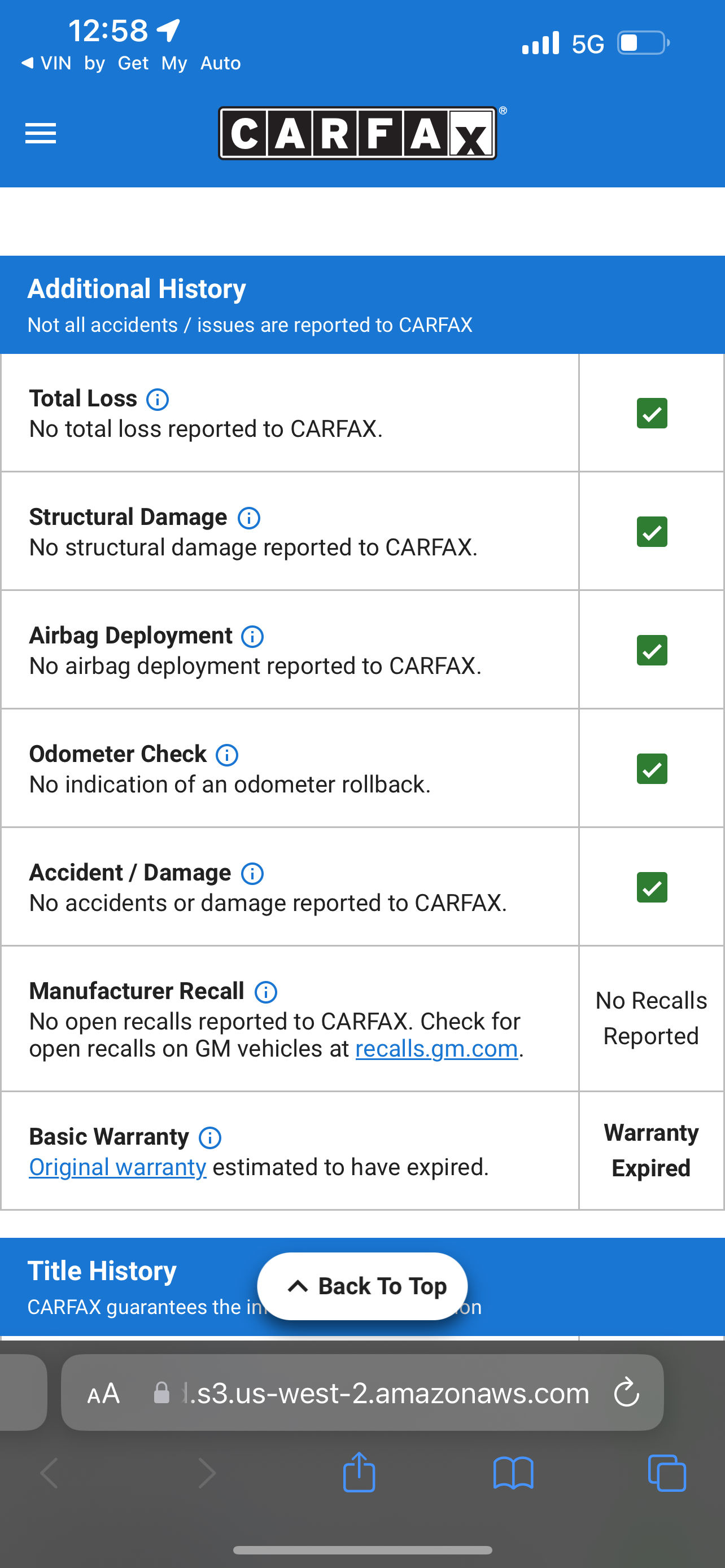Click the Total Loss green checkmark
The width and height of the screenshot is (725, 1568).
(652, 413)
